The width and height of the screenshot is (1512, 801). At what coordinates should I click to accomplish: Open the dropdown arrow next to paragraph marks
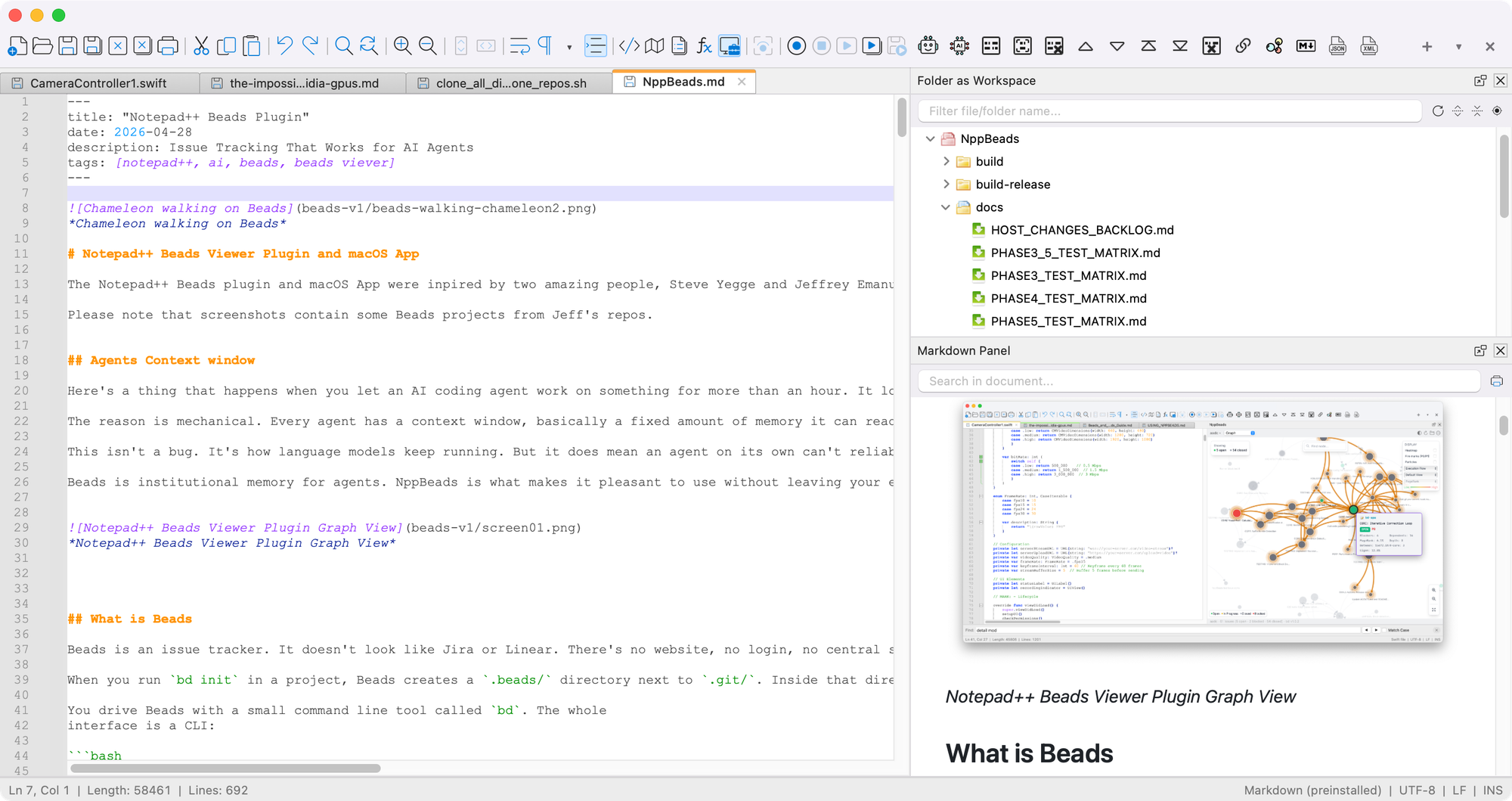coord(568,46)
